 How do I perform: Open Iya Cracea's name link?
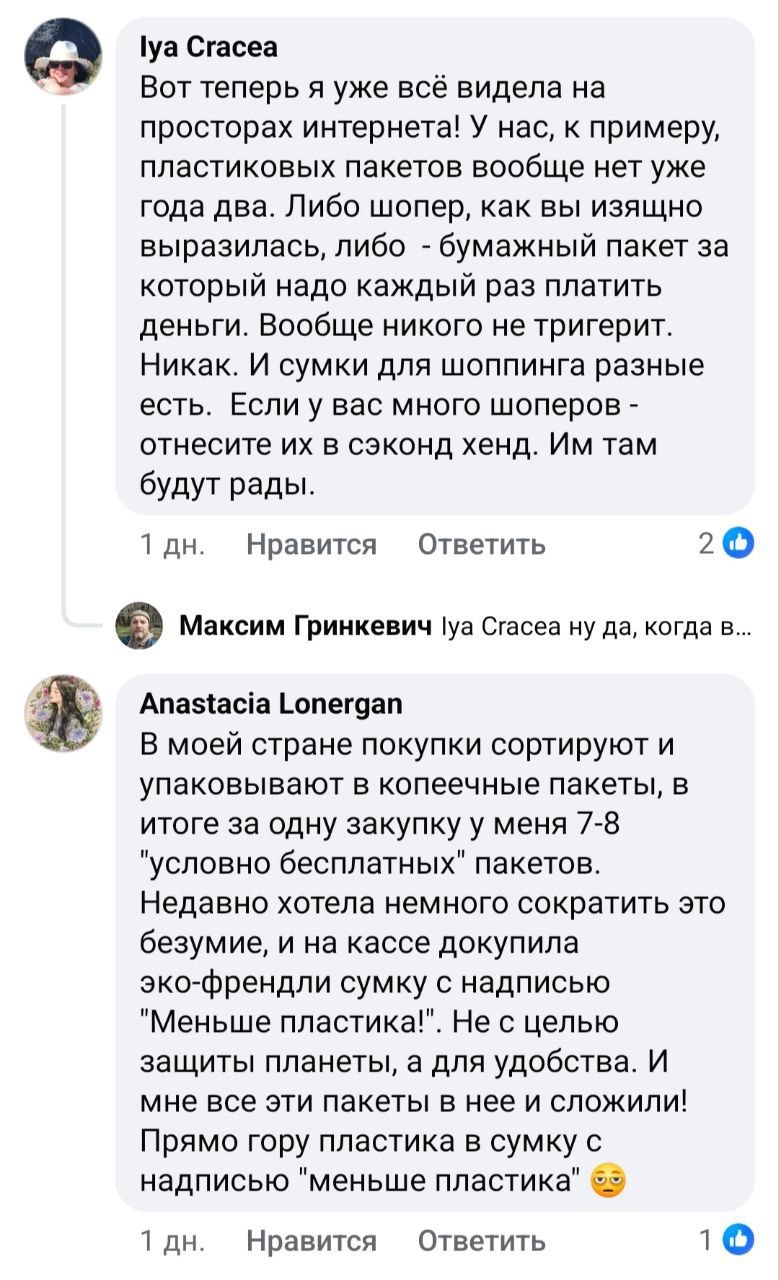tap(210, 47)
